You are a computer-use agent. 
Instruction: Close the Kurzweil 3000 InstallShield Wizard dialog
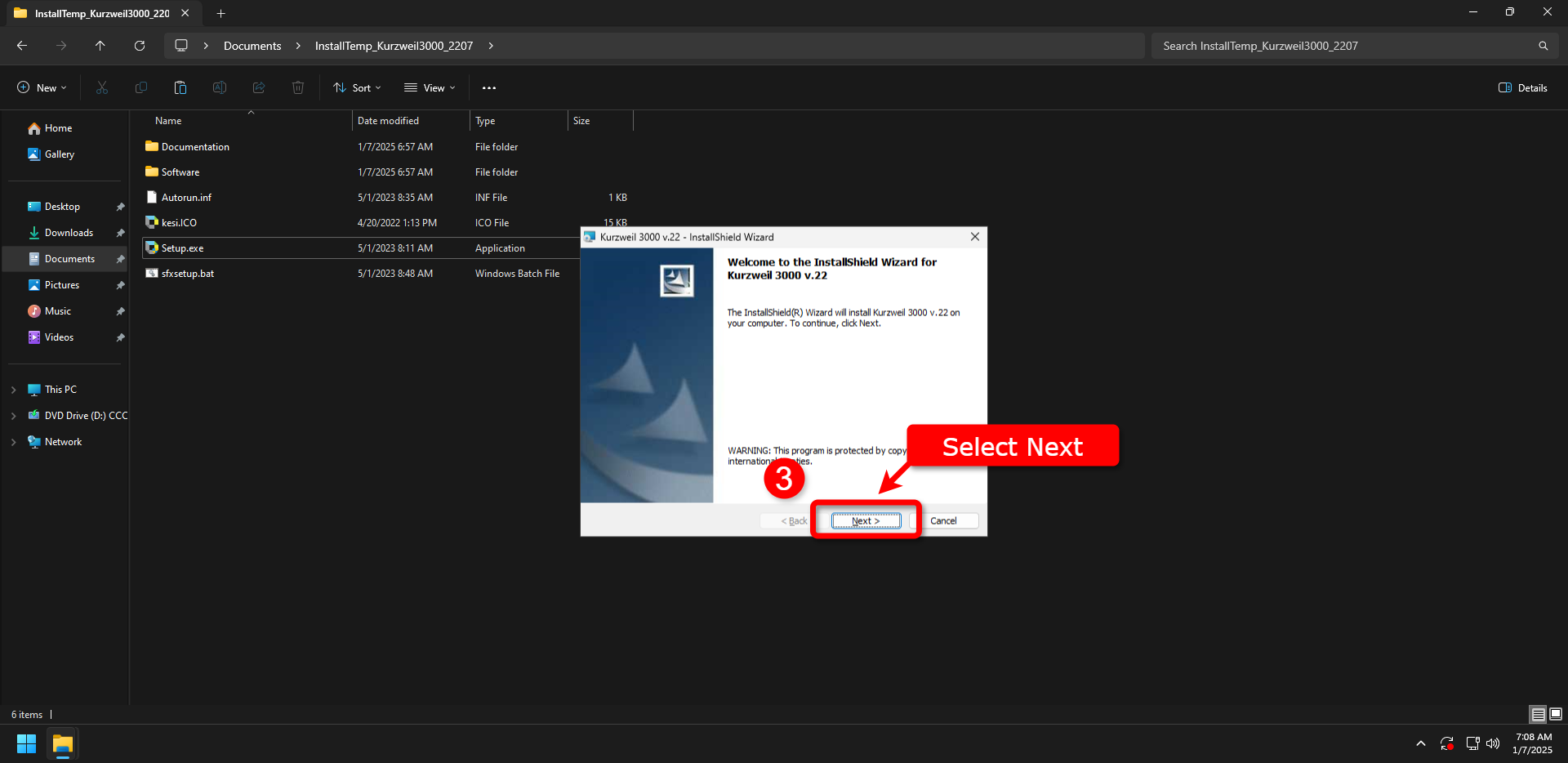(x=974, y=237)
